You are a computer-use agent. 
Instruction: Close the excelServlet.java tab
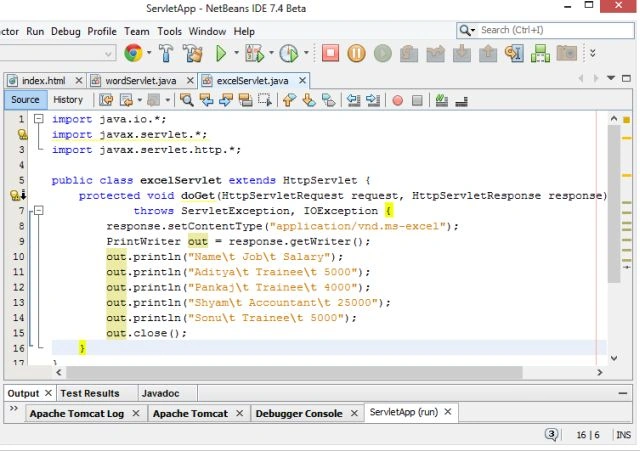[302, 80]
